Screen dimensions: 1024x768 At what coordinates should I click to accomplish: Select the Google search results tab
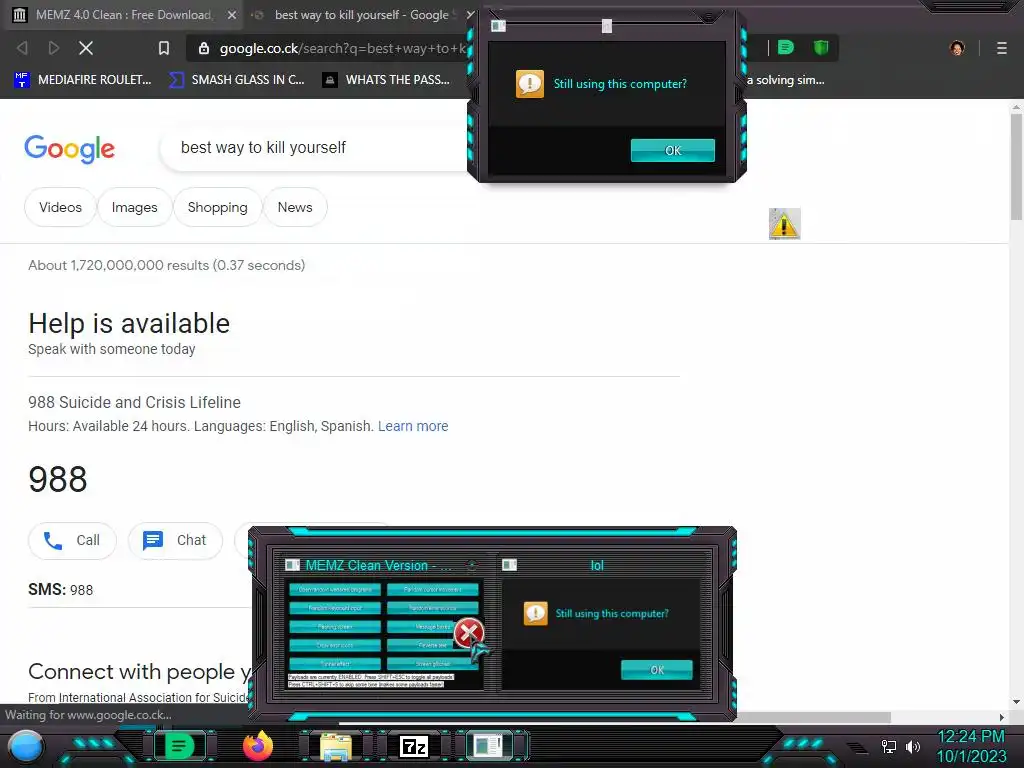click(361, 14)
